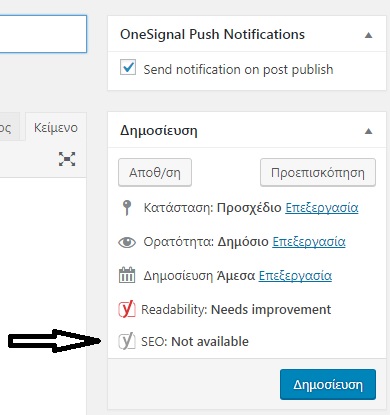Click the distraction-free fullscreen editor icon
Screen dimensions: 390x415
coord(67,159)
